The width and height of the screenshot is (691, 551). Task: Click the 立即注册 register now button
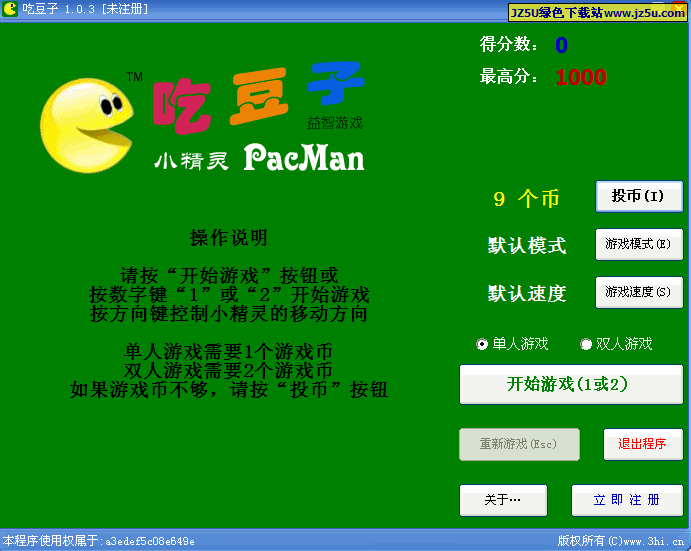coord(627,500)
